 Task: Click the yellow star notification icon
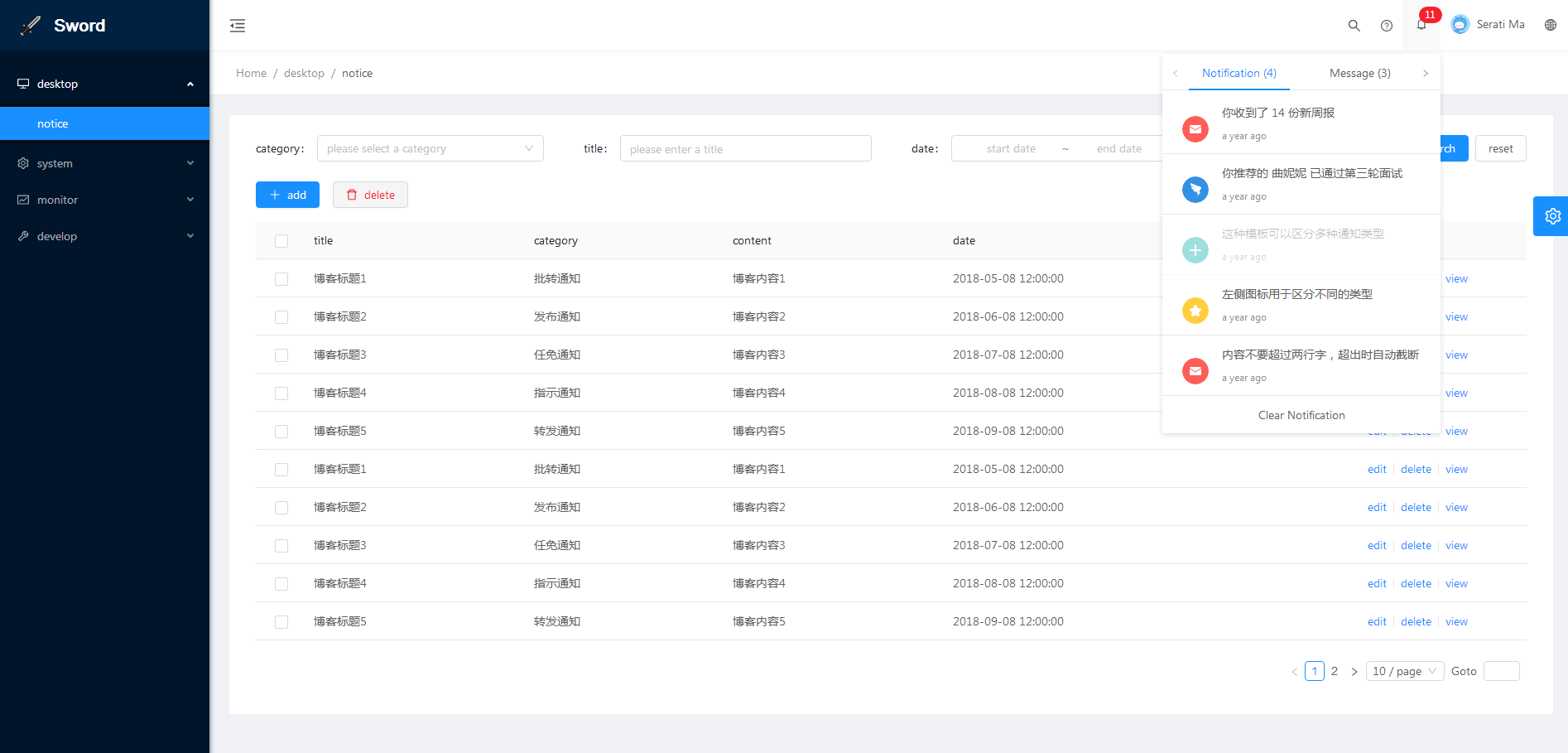pos(1195,311)
